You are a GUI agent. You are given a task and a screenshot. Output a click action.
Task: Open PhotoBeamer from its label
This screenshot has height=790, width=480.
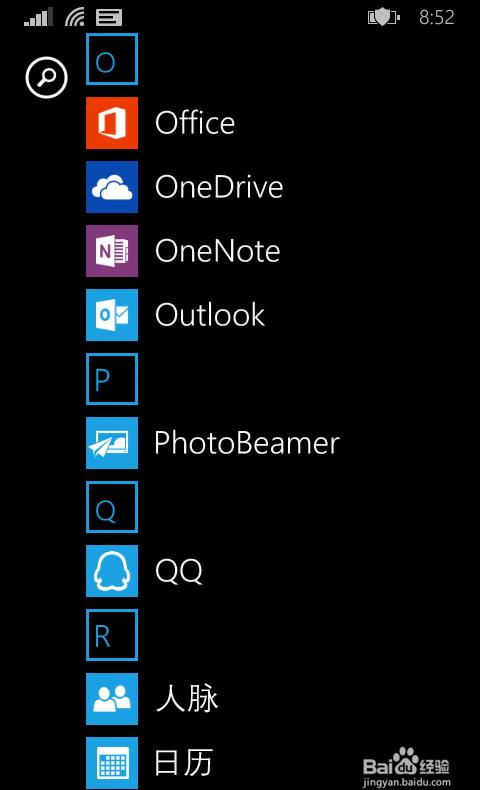pyautogui.click(x=247, y=443)
